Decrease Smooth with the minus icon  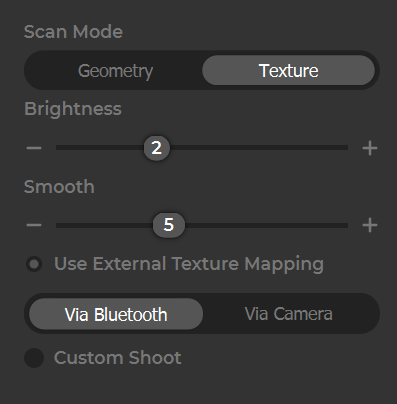(x=34, y=225)
